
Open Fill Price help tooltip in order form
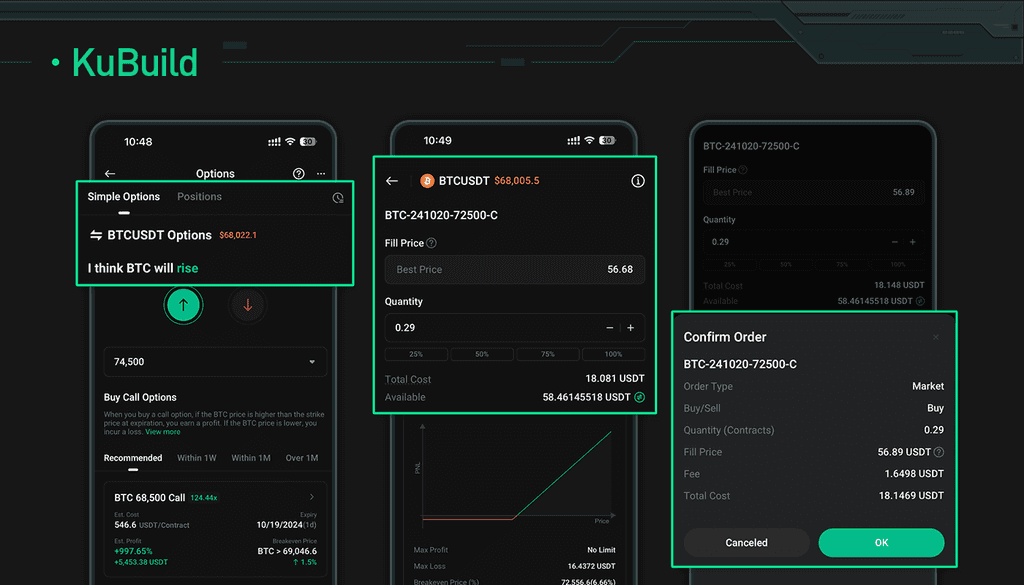click(432, 243)
